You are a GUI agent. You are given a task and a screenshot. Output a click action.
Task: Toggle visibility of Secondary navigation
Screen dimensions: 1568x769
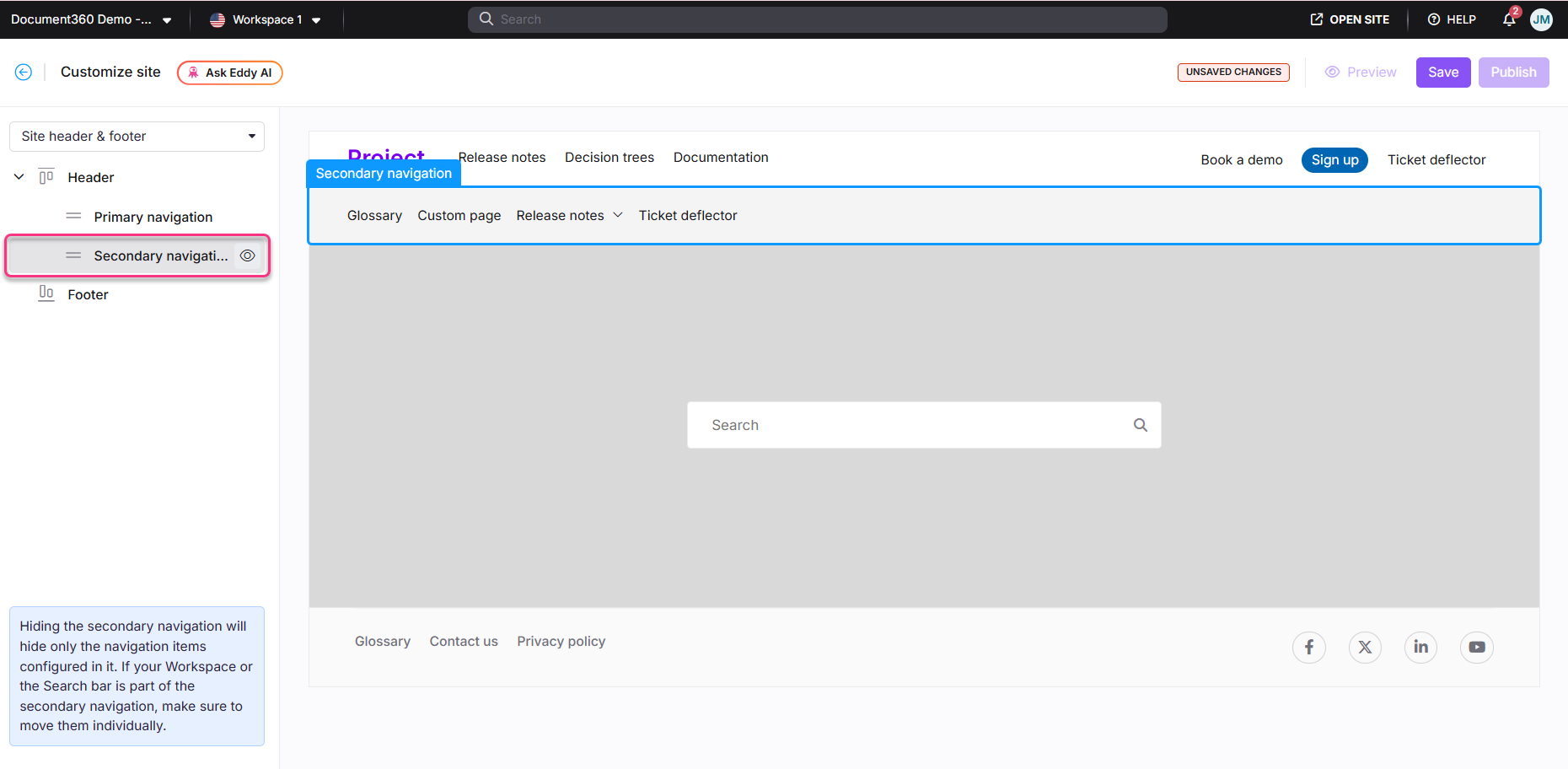[247, 255]
